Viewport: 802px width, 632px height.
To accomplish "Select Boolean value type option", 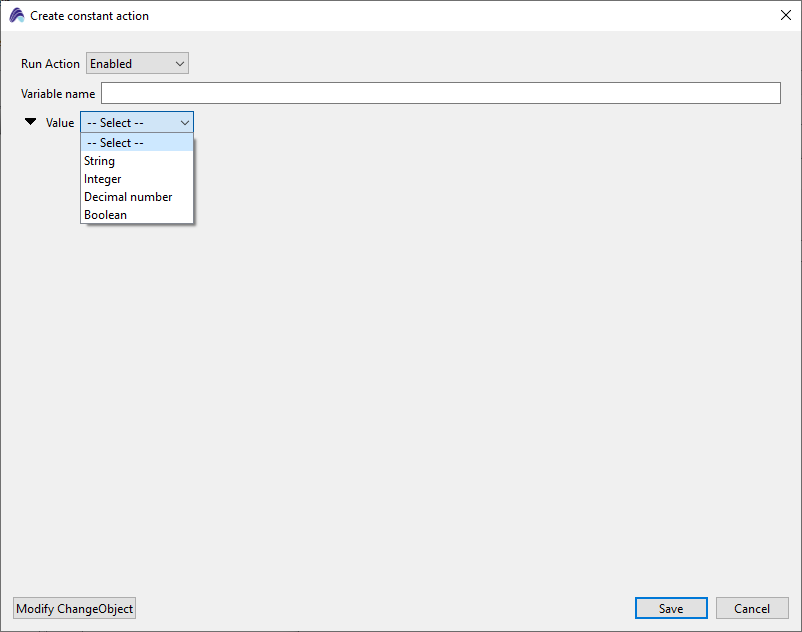I will (x=106, y=215).
